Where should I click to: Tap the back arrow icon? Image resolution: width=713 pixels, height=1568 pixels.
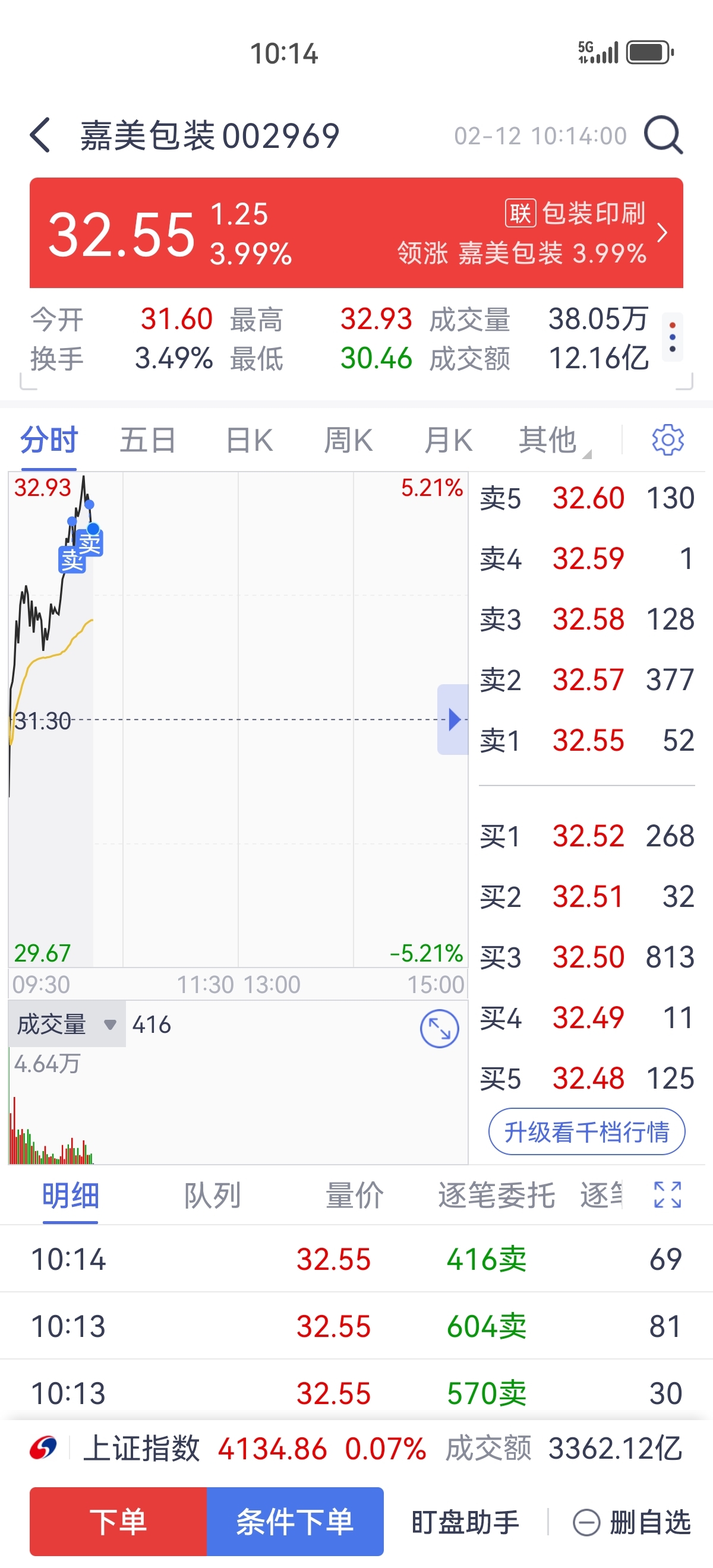[x=40, y=134]
